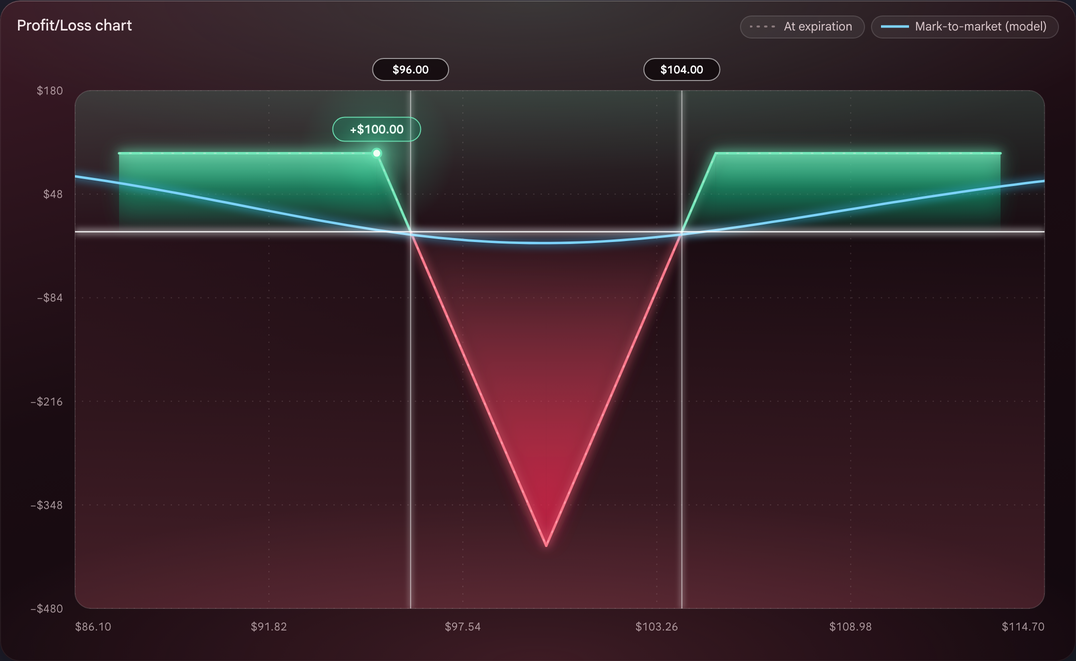Screen dimensions: 1076x661
Task: Click the $86.10 x-axis label
Action: (93, 627)
